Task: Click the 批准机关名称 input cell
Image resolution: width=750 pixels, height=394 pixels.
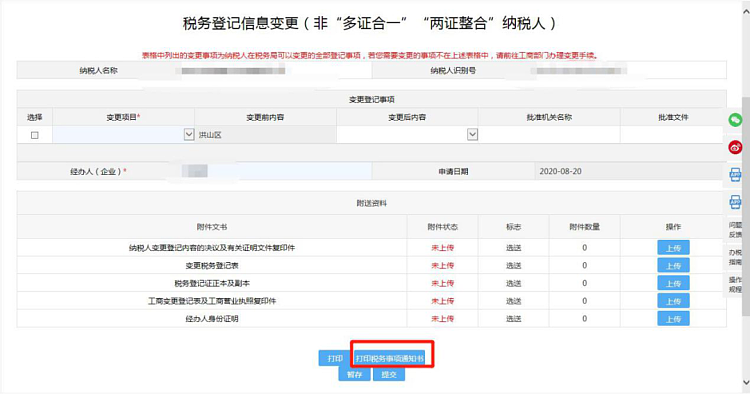Action: (549, 135)
